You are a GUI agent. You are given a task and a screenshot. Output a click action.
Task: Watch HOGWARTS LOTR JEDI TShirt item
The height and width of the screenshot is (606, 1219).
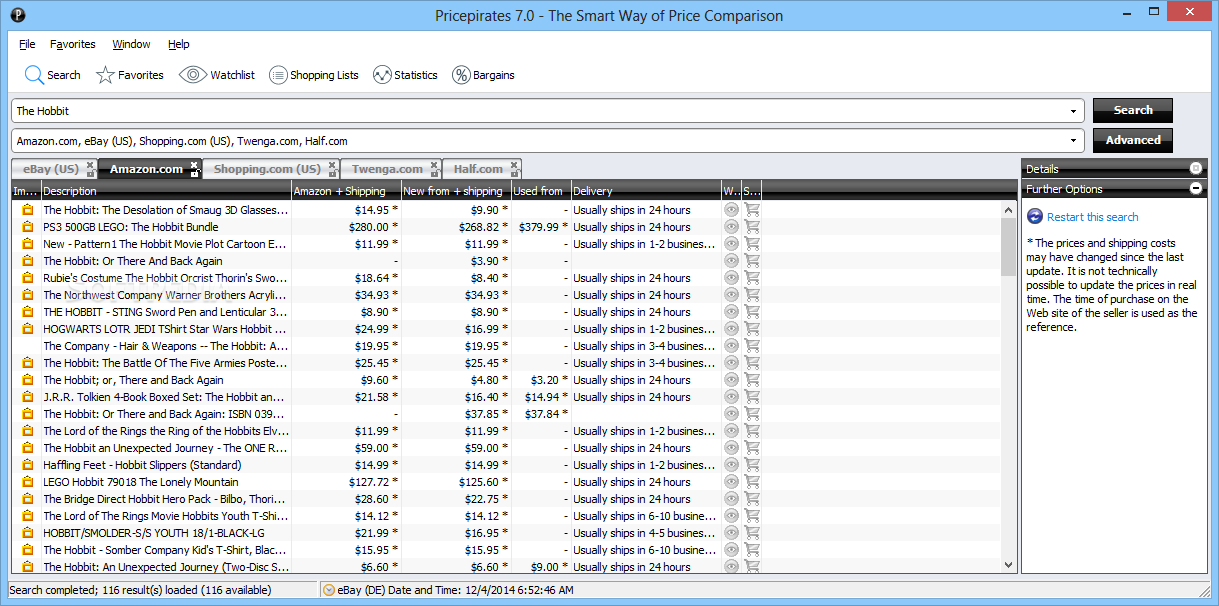pos(731,329)
